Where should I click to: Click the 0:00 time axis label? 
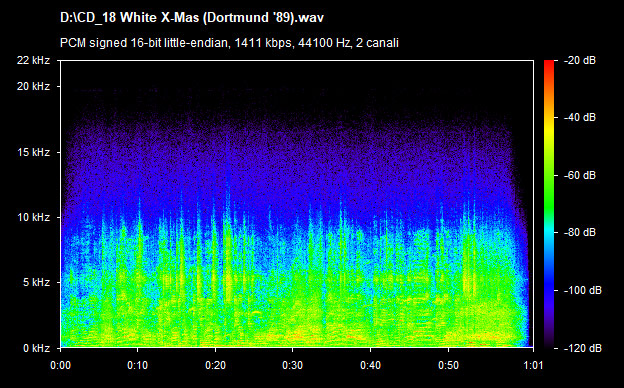tap(60, 365)
